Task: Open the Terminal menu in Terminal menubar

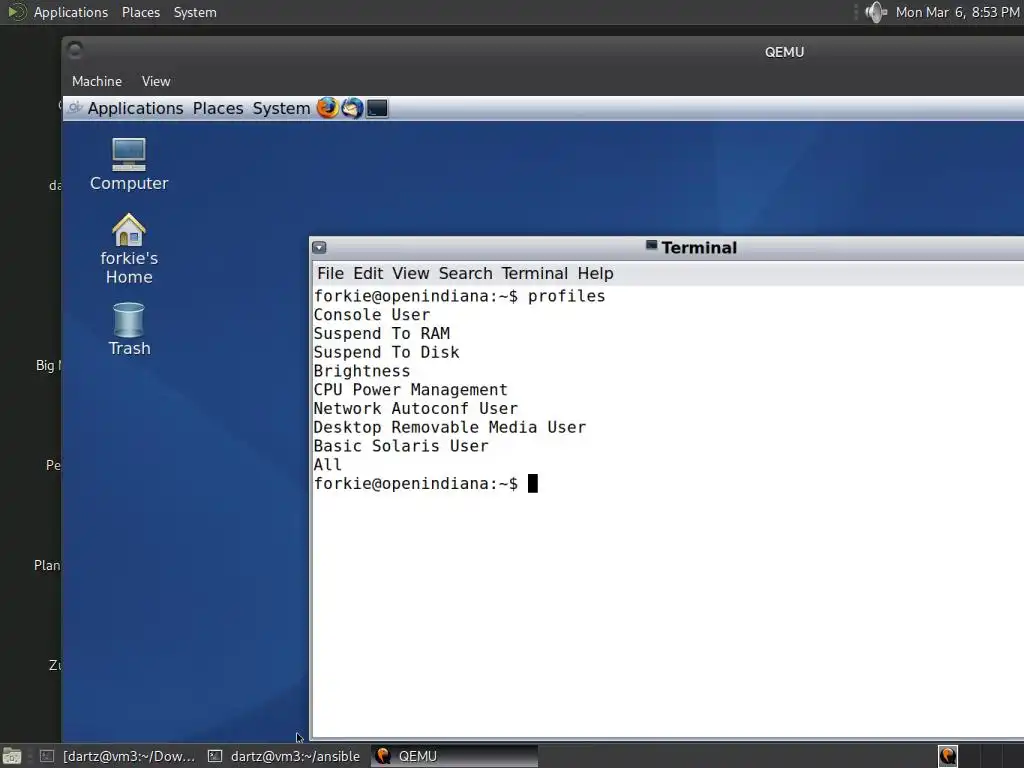Action: click(534, 274)
